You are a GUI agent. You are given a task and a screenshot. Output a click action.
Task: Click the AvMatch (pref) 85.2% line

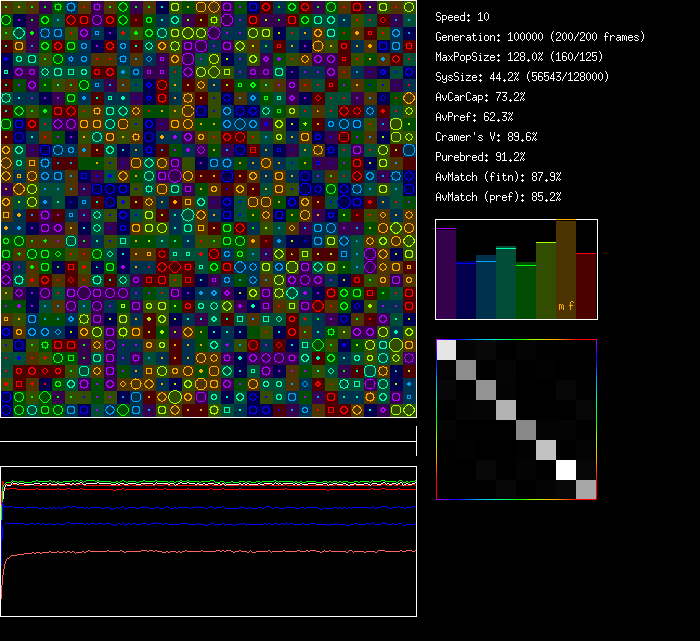498,197
